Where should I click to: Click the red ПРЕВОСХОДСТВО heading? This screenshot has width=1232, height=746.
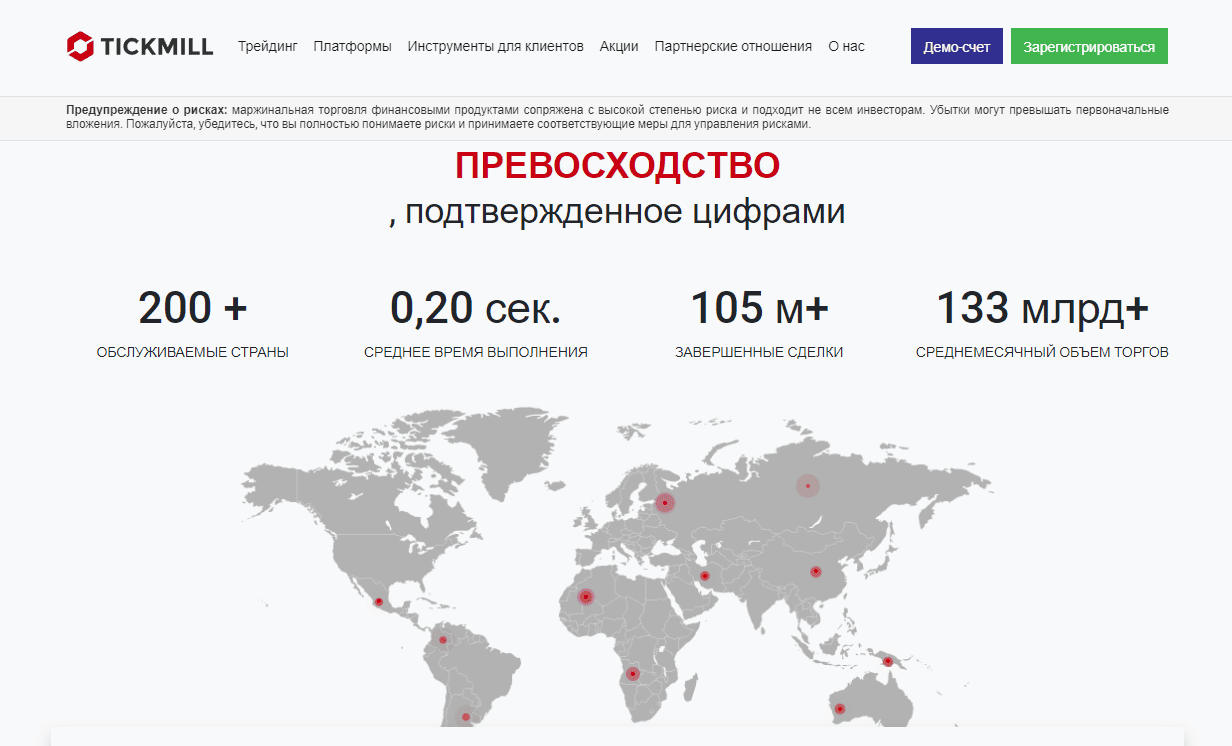tap(617, 166)
